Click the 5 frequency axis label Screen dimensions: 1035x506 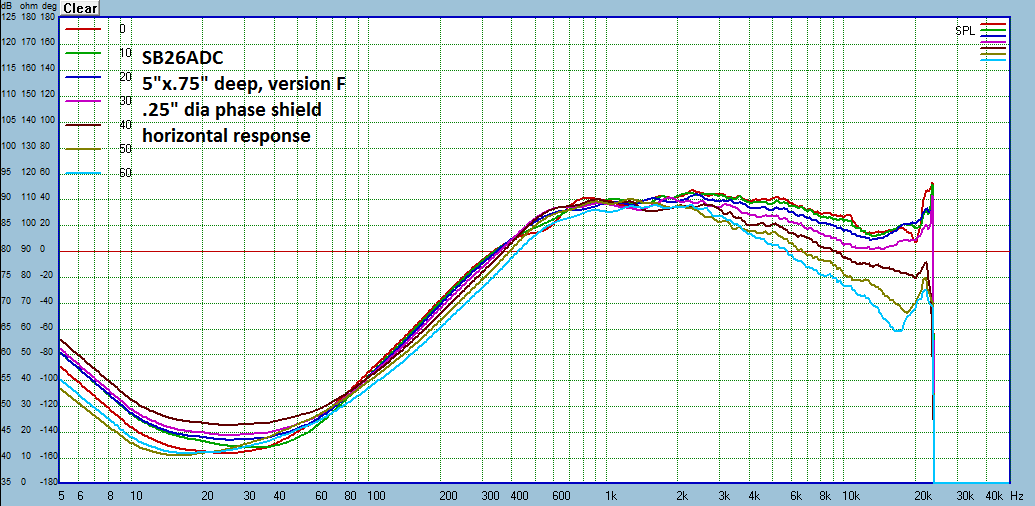pos(61,495)
